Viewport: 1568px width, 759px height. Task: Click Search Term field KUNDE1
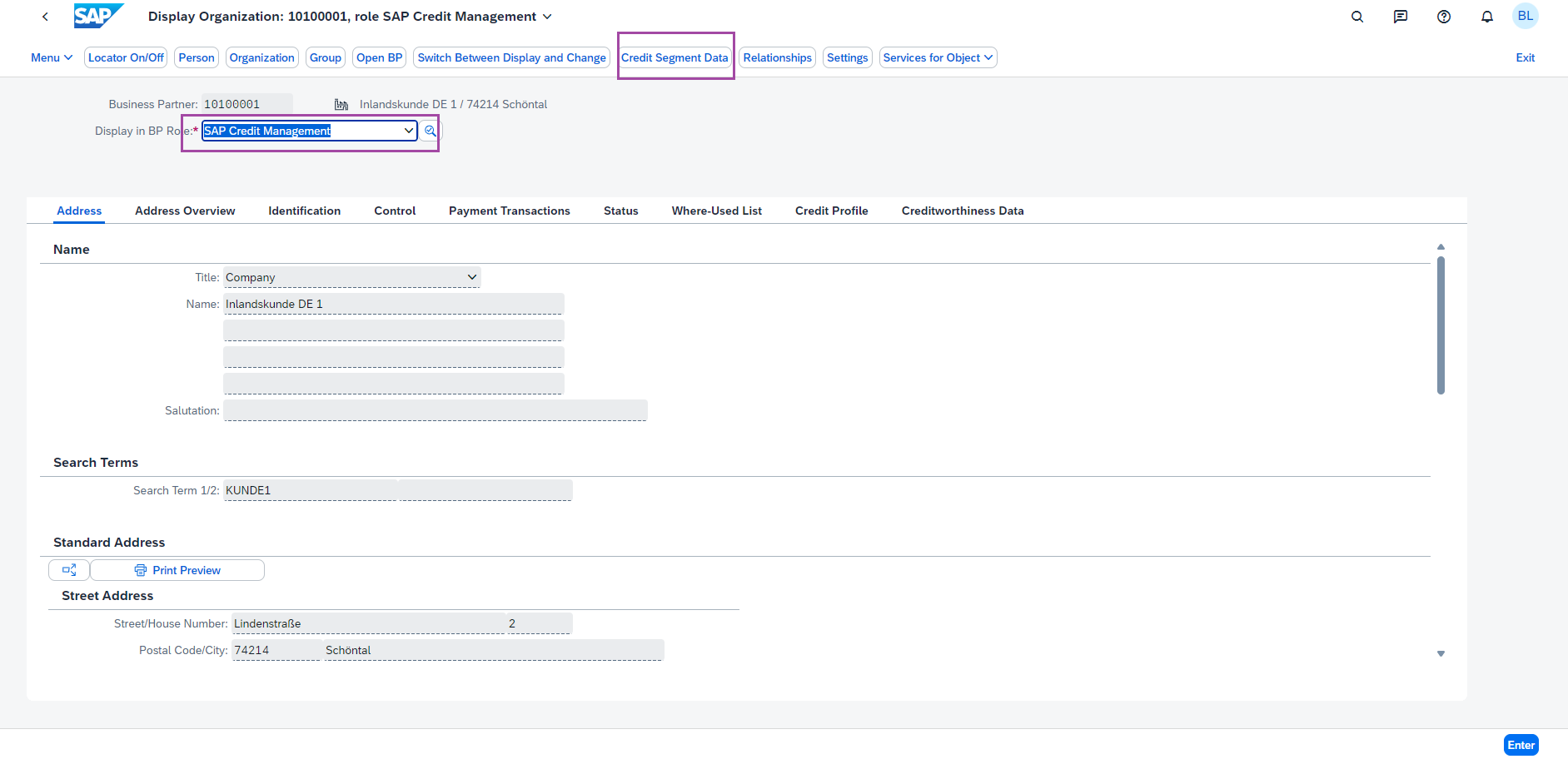click(311, 490)
